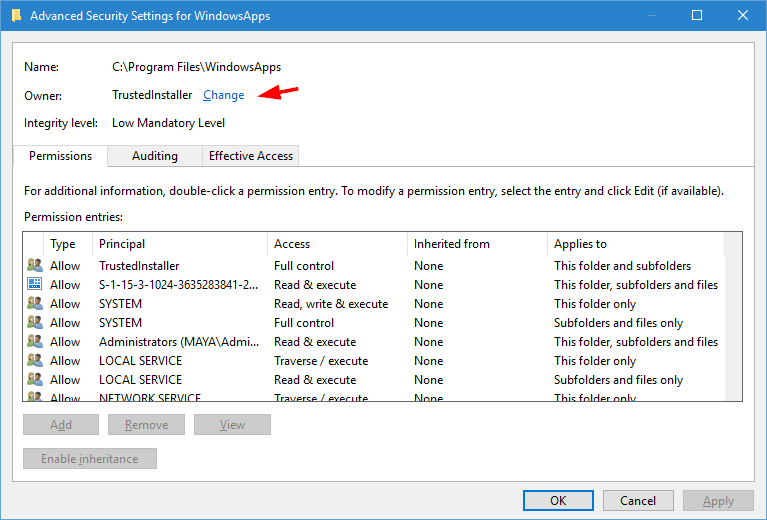Click the Allow cell in the Administrators row
Image resolution: width=767 pixels, height=520 pixels.
coord(65,342)
